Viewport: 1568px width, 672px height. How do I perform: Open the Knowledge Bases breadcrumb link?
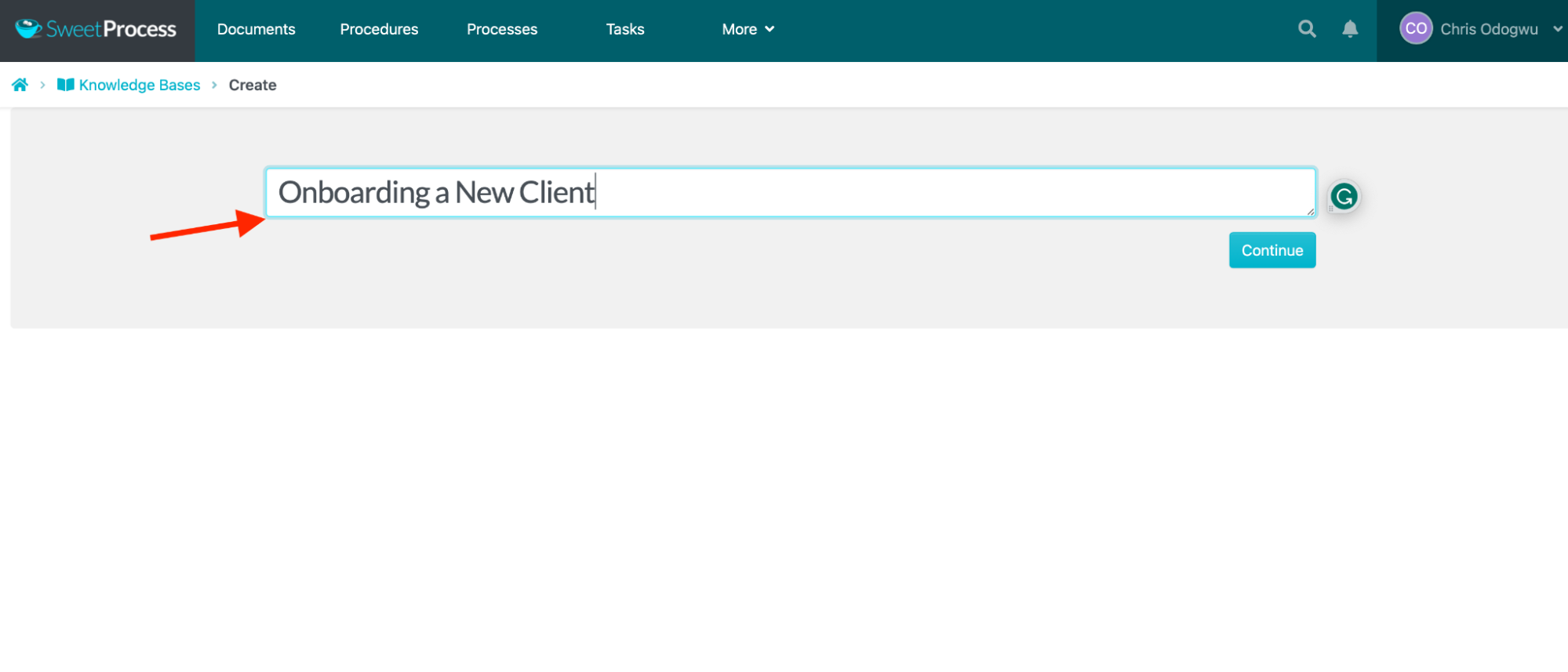[129, 85]
